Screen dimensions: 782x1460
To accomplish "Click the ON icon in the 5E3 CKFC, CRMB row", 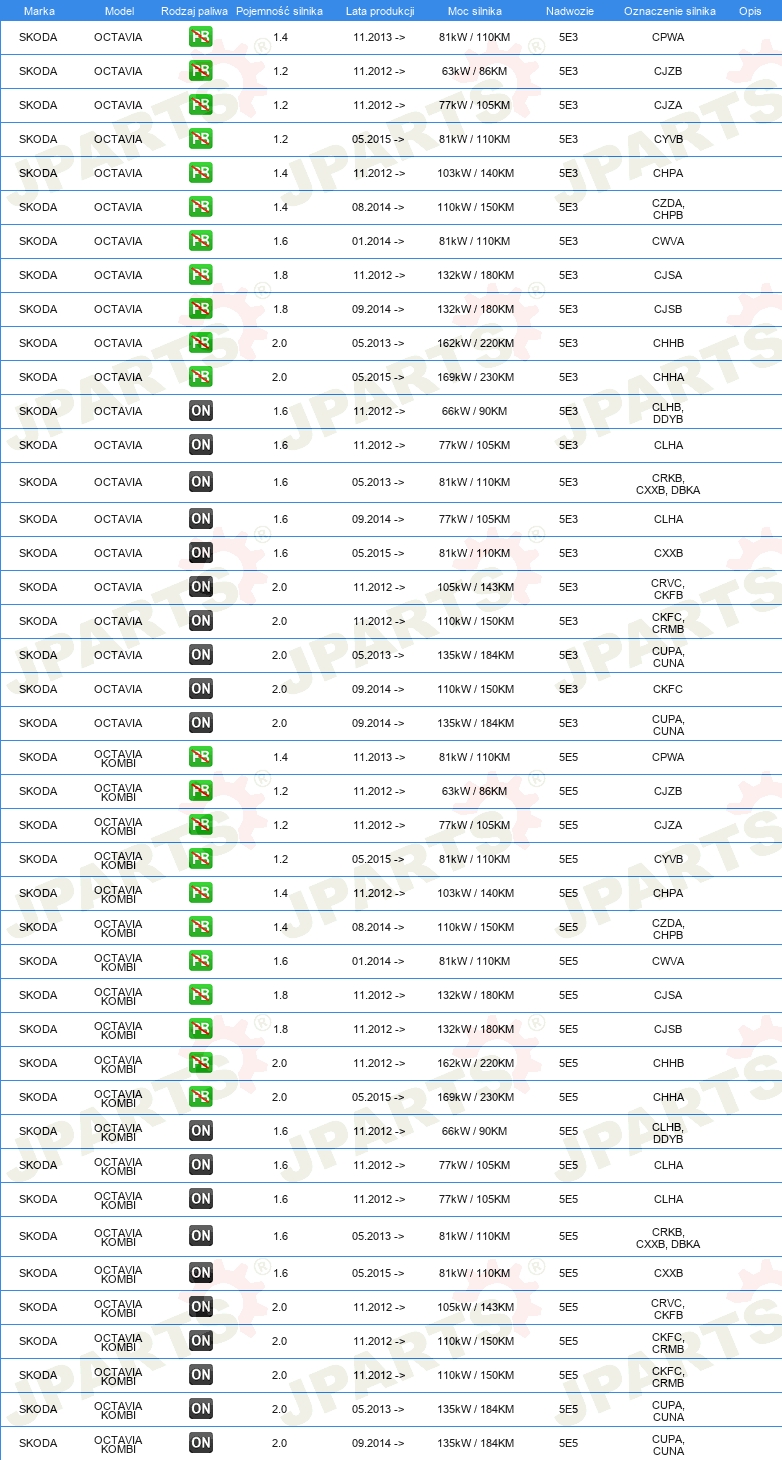I will click(x=201, y=621).
